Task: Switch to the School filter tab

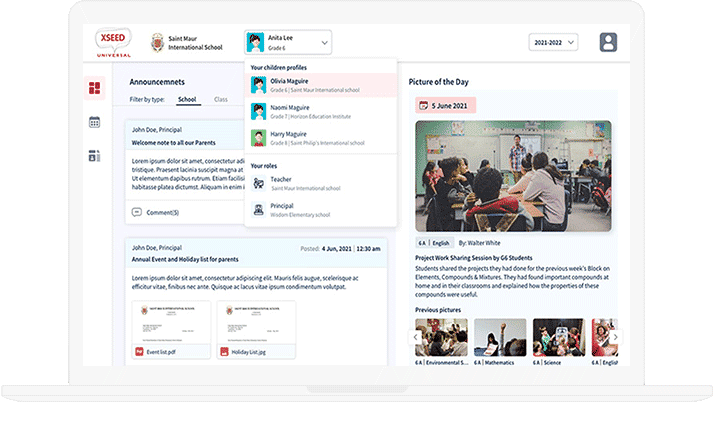Action: (187, 100)
